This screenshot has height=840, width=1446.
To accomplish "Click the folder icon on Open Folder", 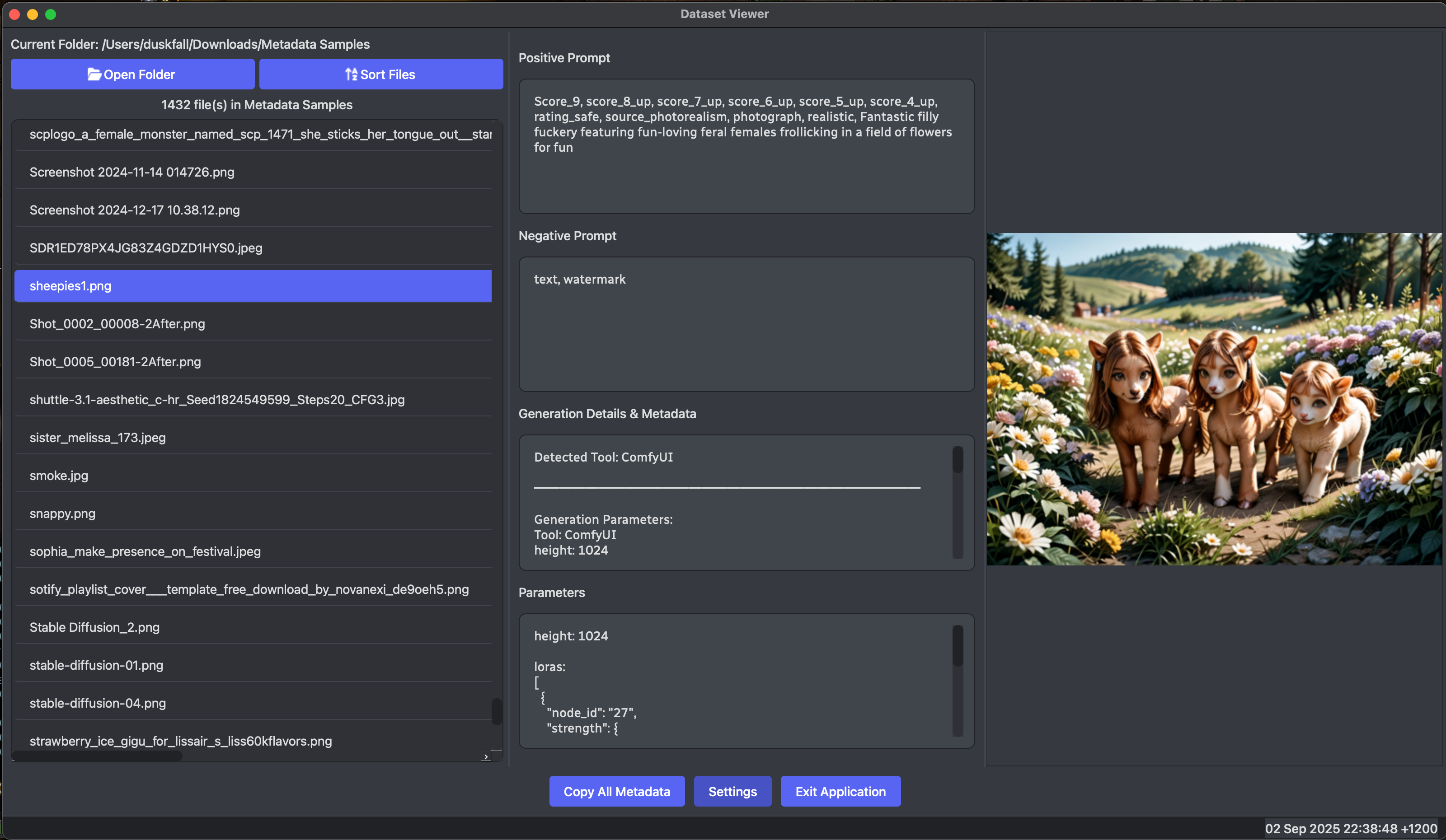I will click(94, 75).
